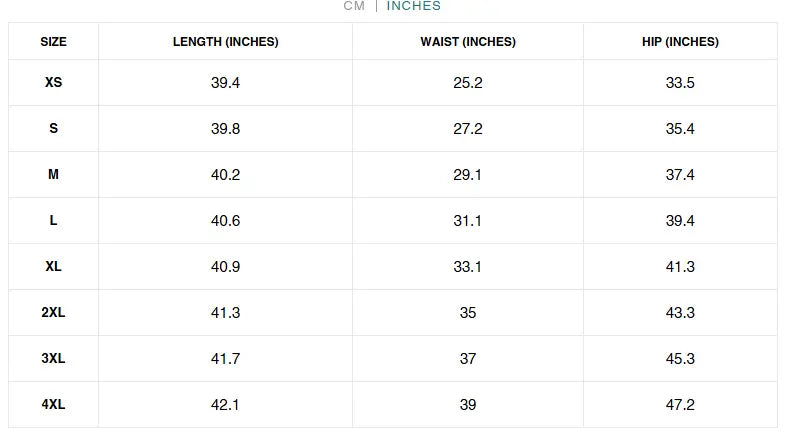Select the XL size row label
Viewport: 786px width, 438px height.
[x=54, y=267]
